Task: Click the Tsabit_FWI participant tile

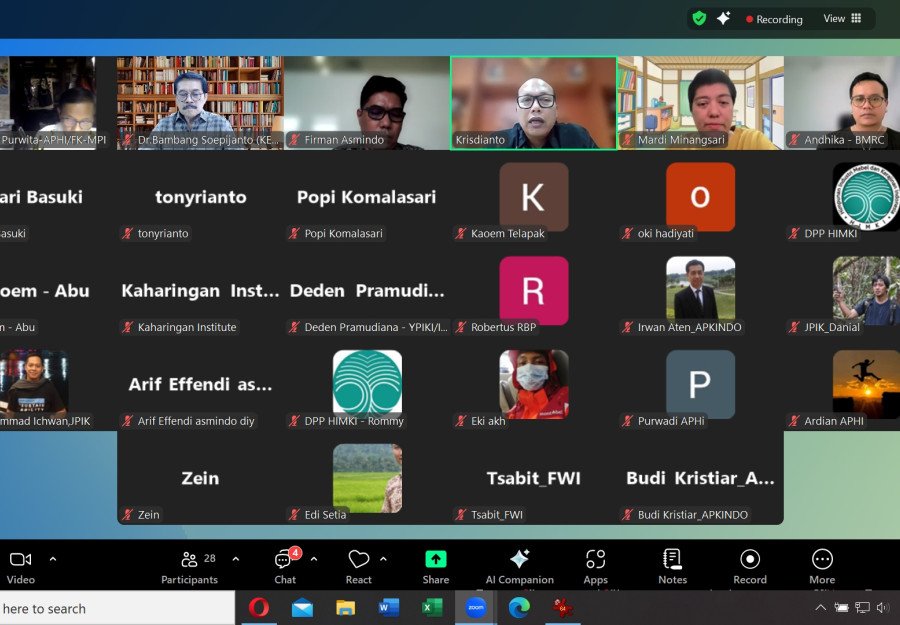Action: [x=534, y=478]
